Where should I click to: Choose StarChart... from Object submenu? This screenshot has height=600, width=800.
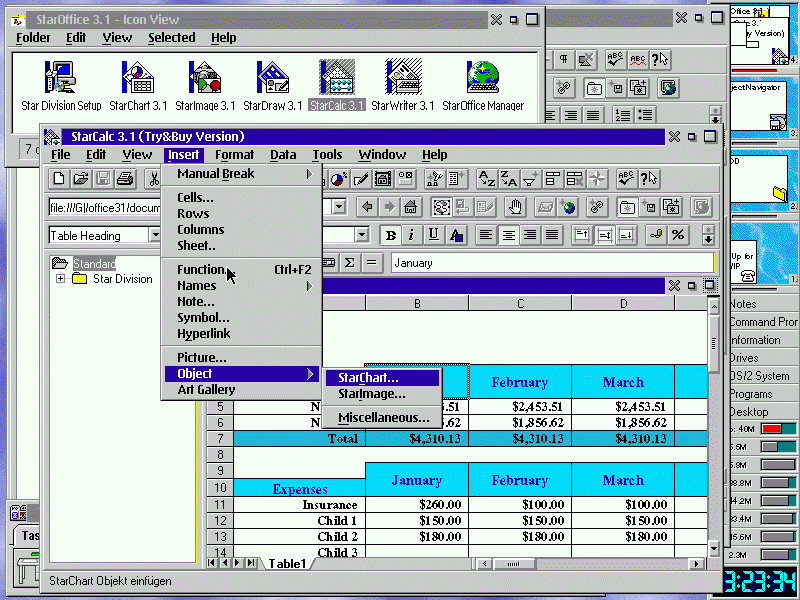(x=382, y=378)
